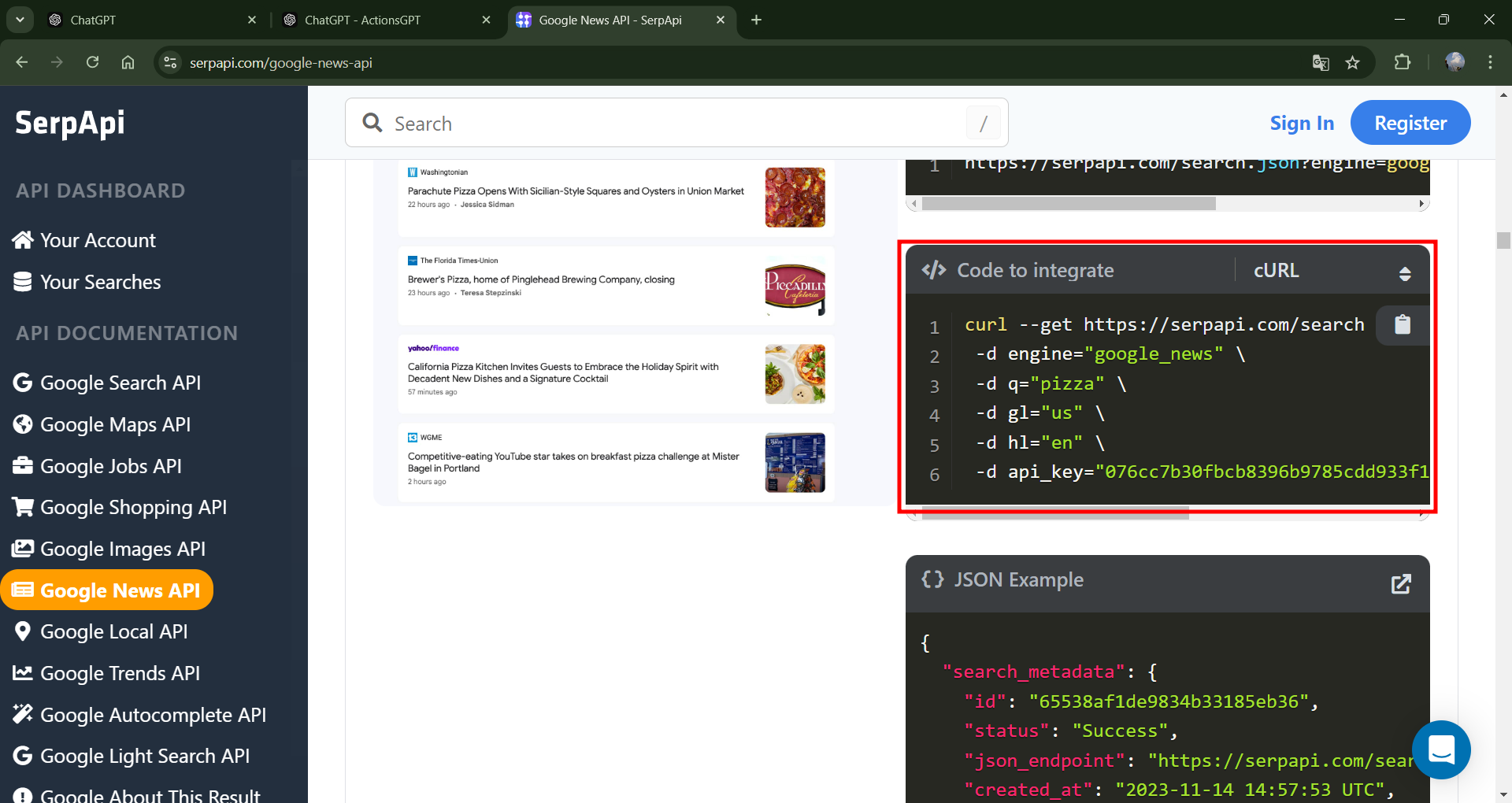This screenshot has height=803, width=1512.
Task: Click the browser address bar URL
Action: point(281,62)
